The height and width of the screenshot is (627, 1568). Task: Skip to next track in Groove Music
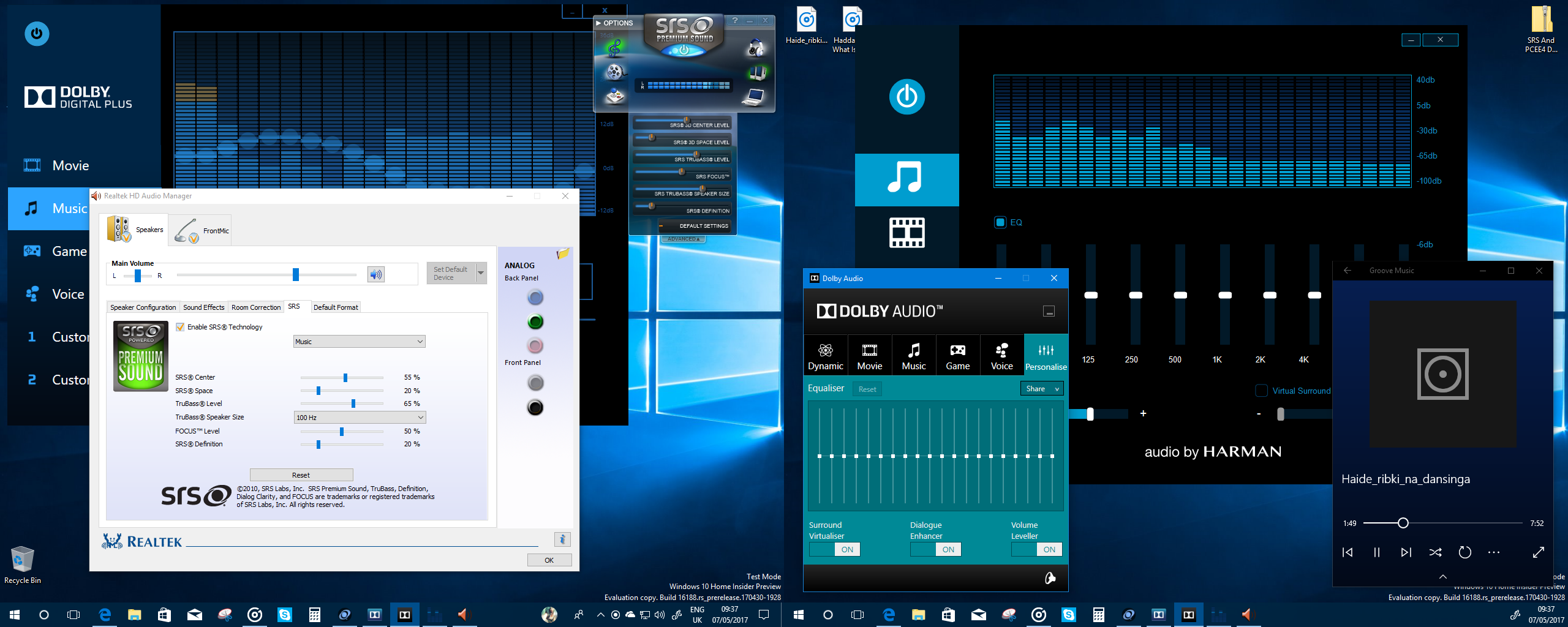coord(1406,552)
